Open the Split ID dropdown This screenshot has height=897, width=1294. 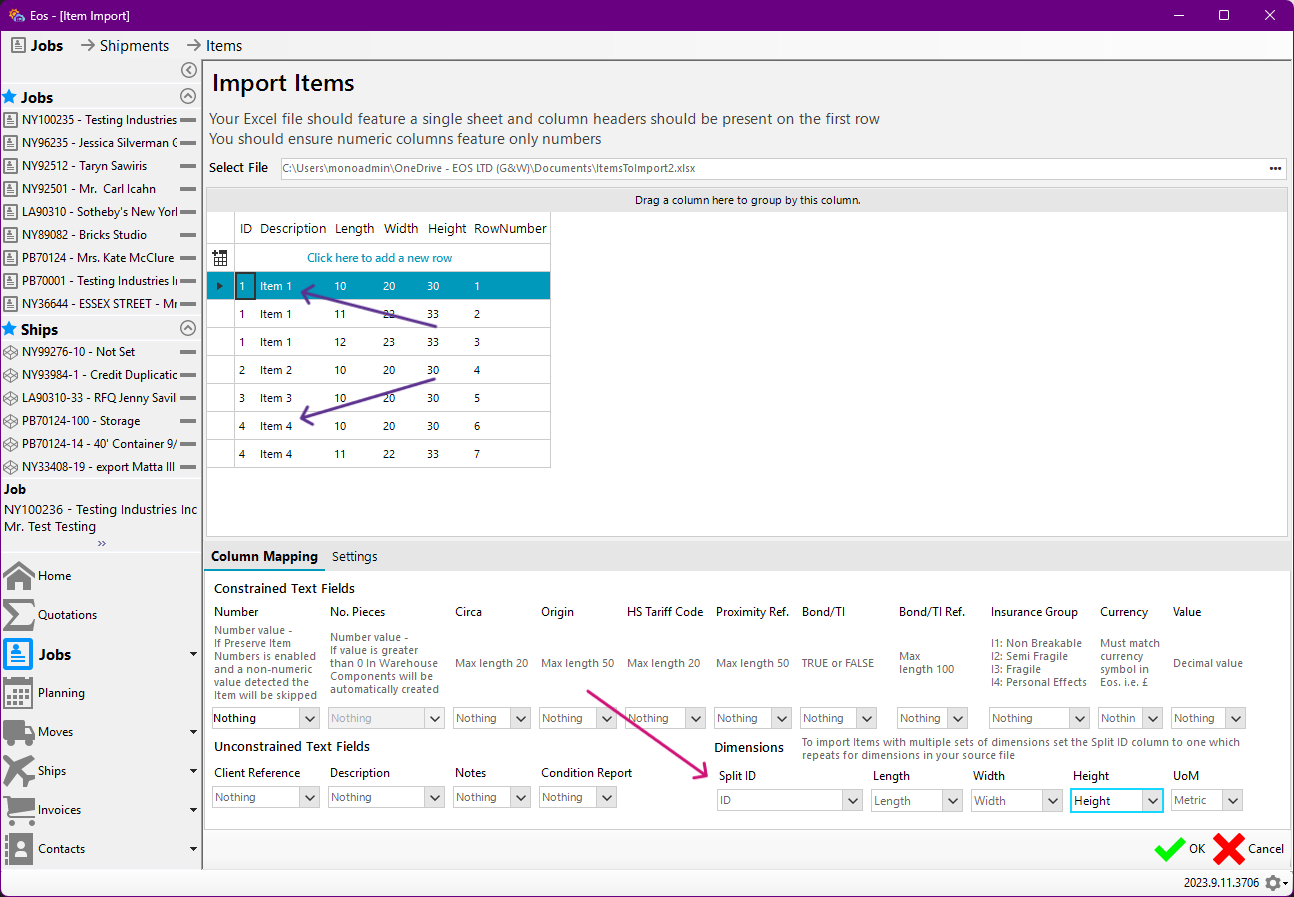(x=852, y=801)
